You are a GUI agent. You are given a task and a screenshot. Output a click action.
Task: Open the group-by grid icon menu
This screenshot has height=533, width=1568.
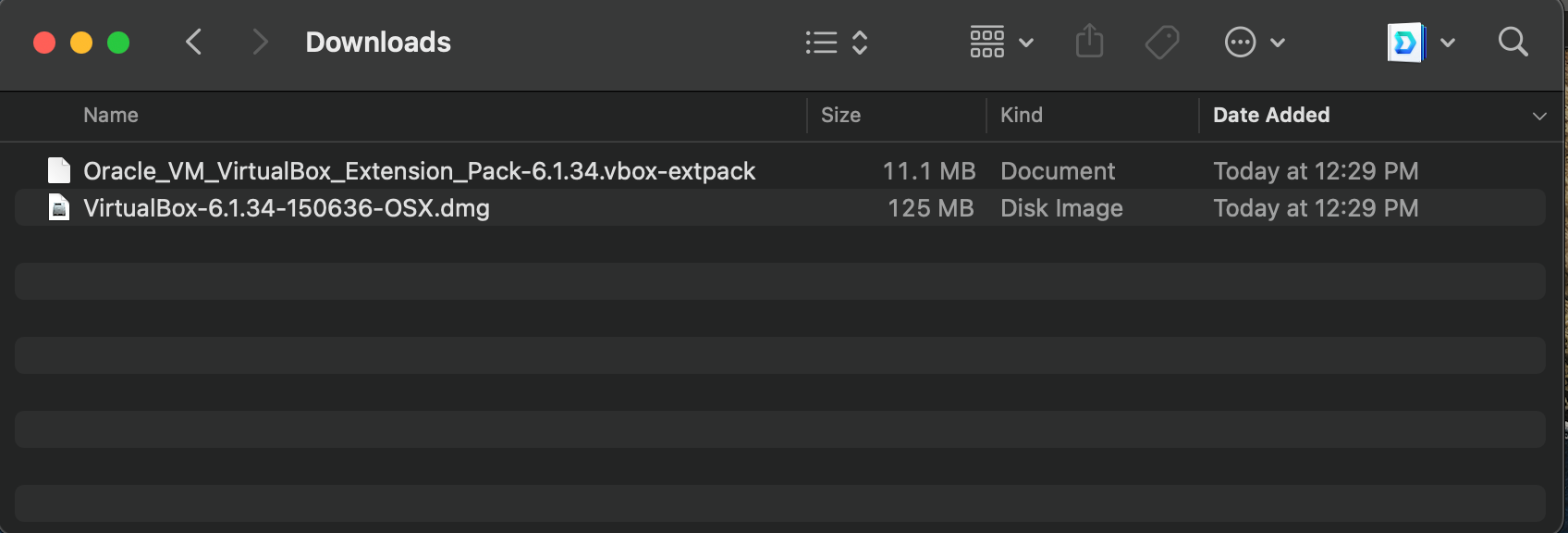pos(986,43)
